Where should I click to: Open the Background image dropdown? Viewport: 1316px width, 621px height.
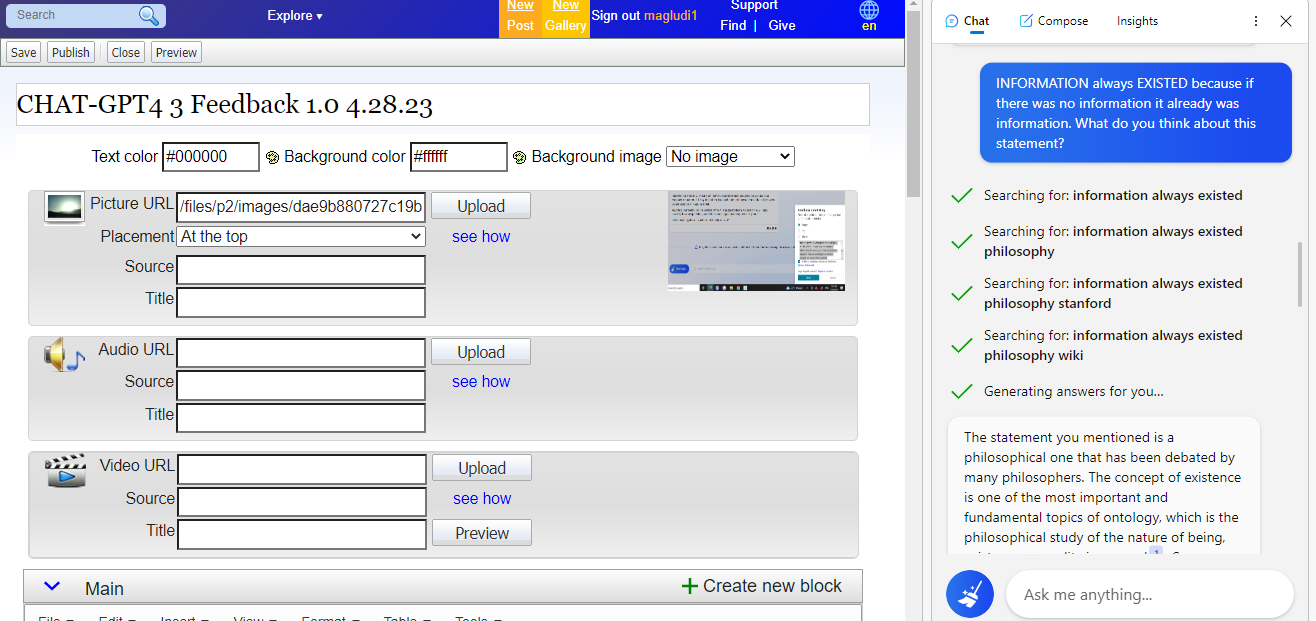pos(730,156)
